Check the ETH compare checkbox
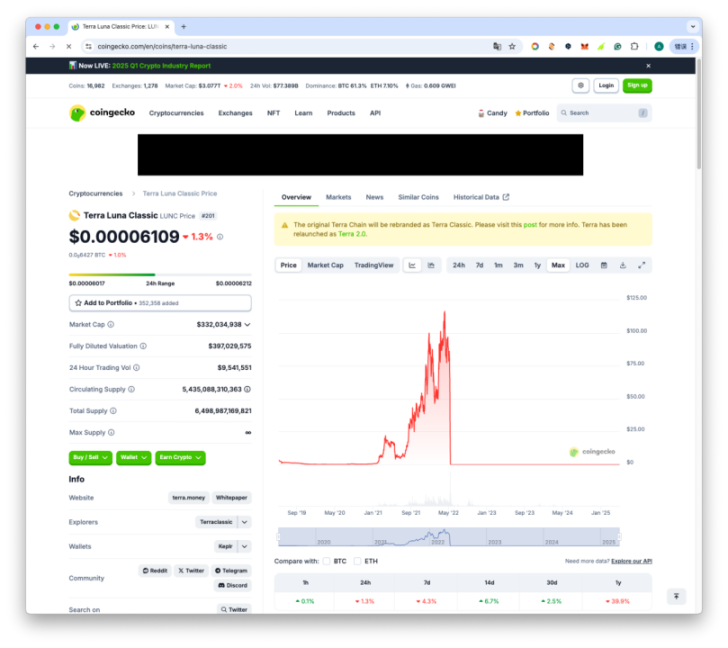The width and height of the screenshot is (728, 648). 358,561
